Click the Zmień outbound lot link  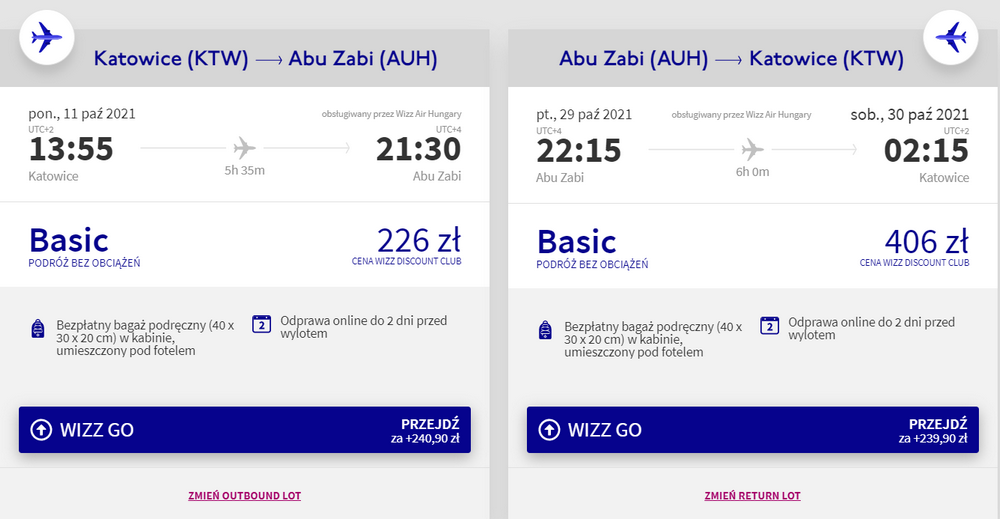click(244, 496)
